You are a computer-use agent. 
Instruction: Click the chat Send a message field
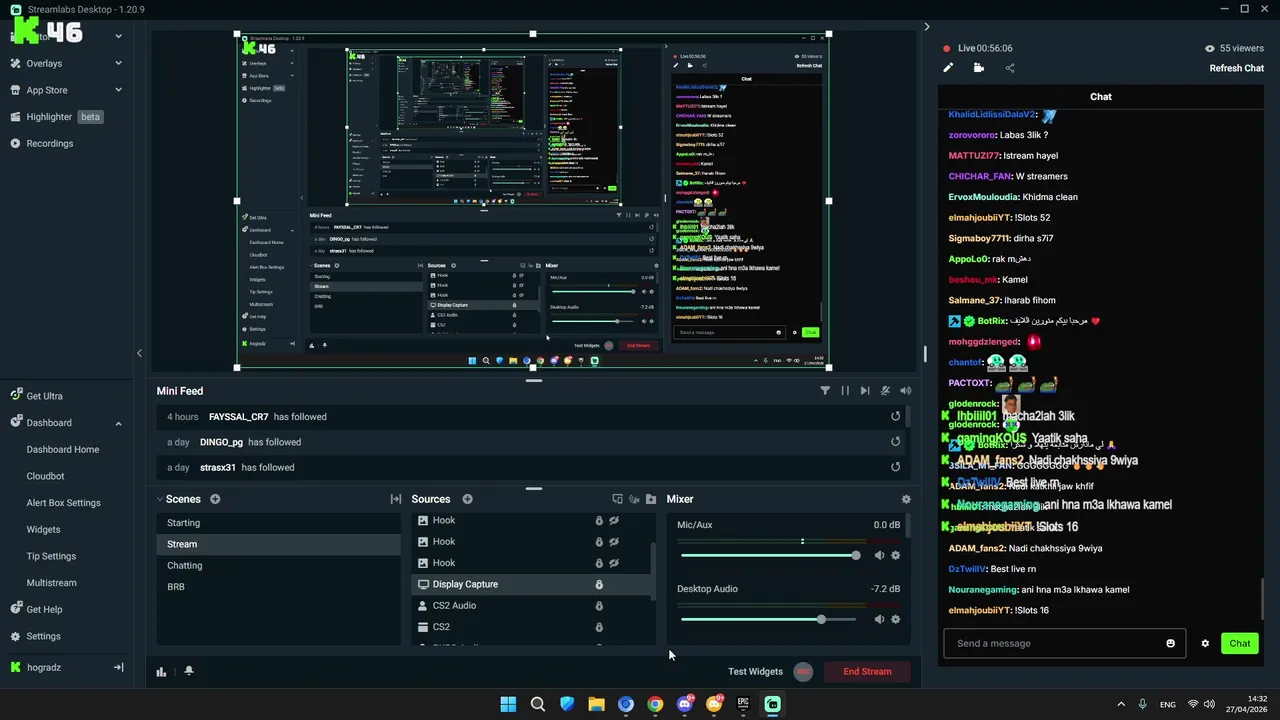point(1065,643)
